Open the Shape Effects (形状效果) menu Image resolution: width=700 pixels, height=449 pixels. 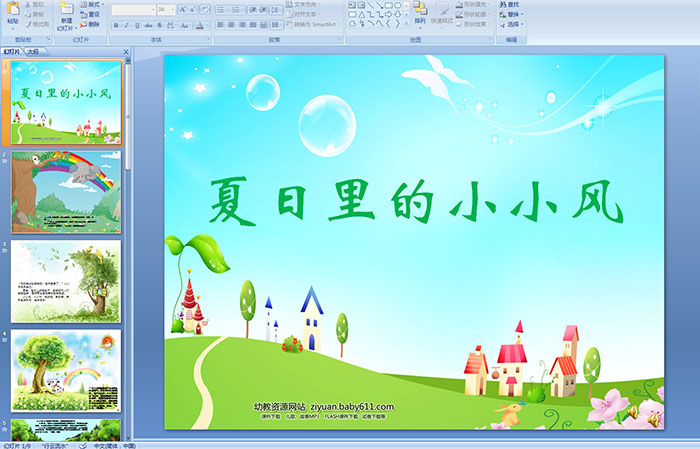coord(474,24)
